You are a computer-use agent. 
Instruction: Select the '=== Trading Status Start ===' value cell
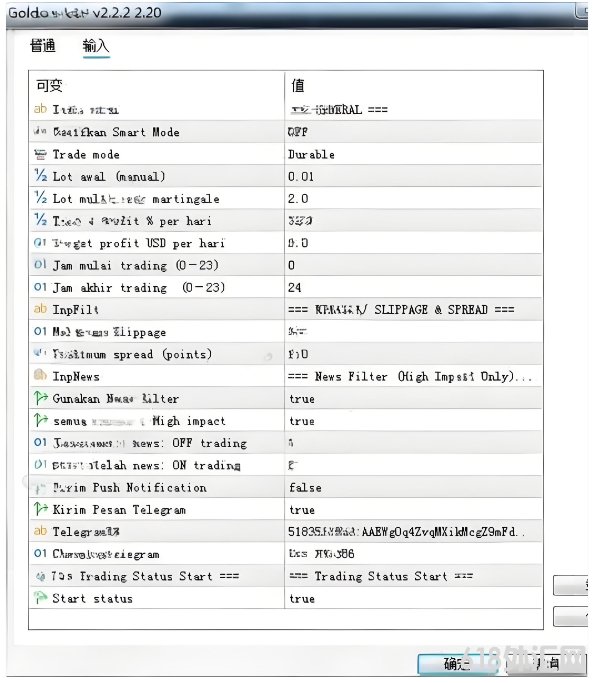coord(413,576)
